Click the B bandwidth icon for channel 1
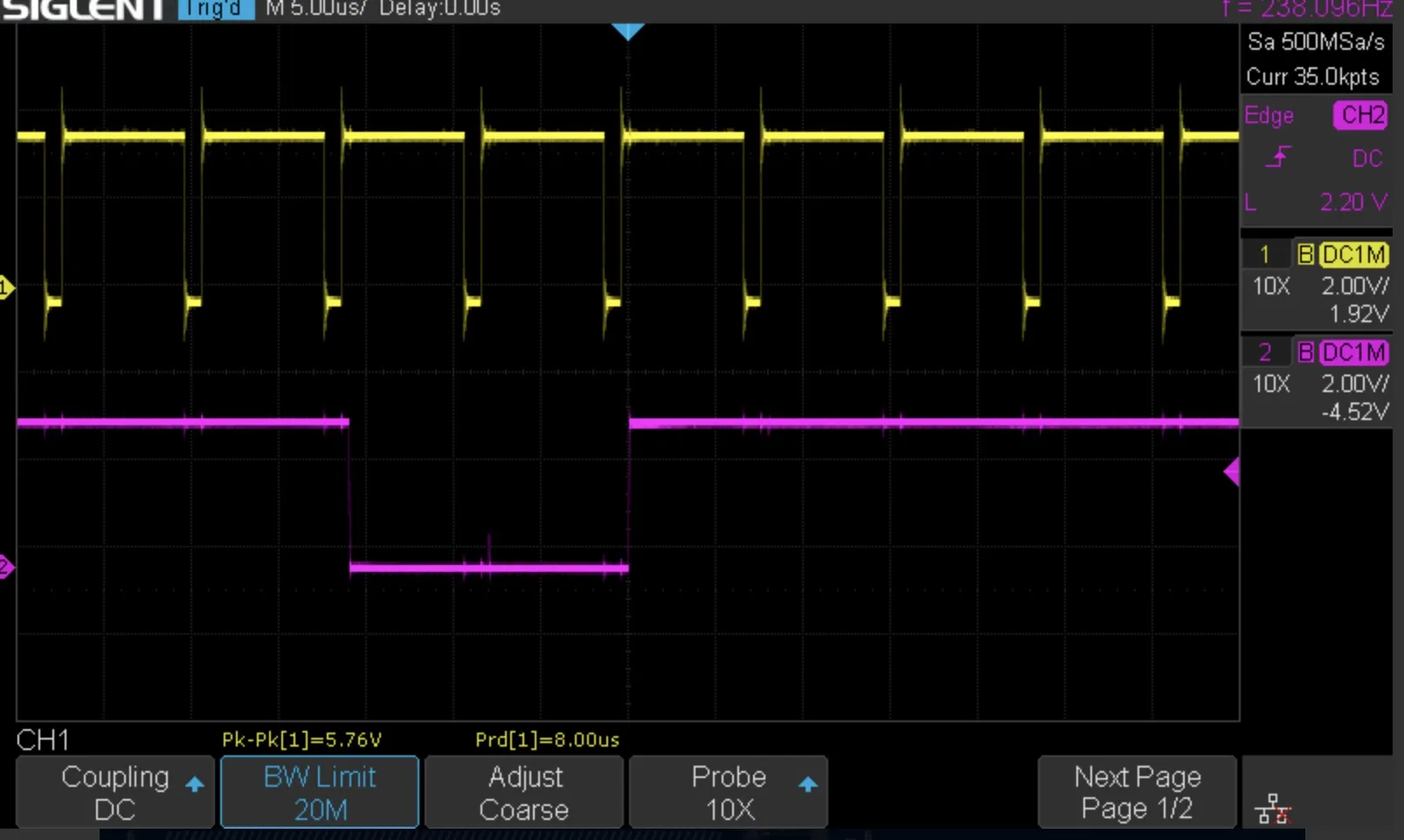 click(x=1305, y=254)
